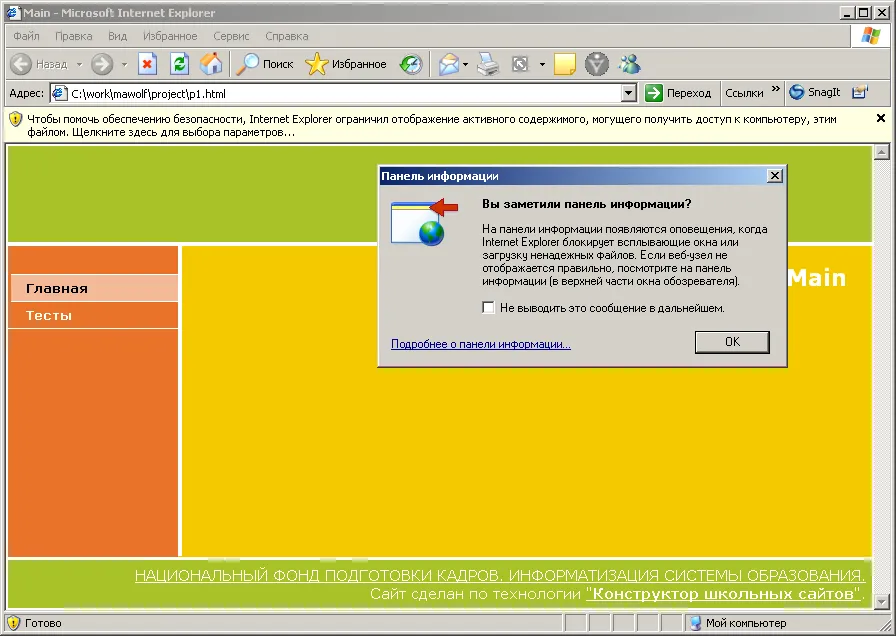Click the icon right of SnagIt

click(859, 92)
